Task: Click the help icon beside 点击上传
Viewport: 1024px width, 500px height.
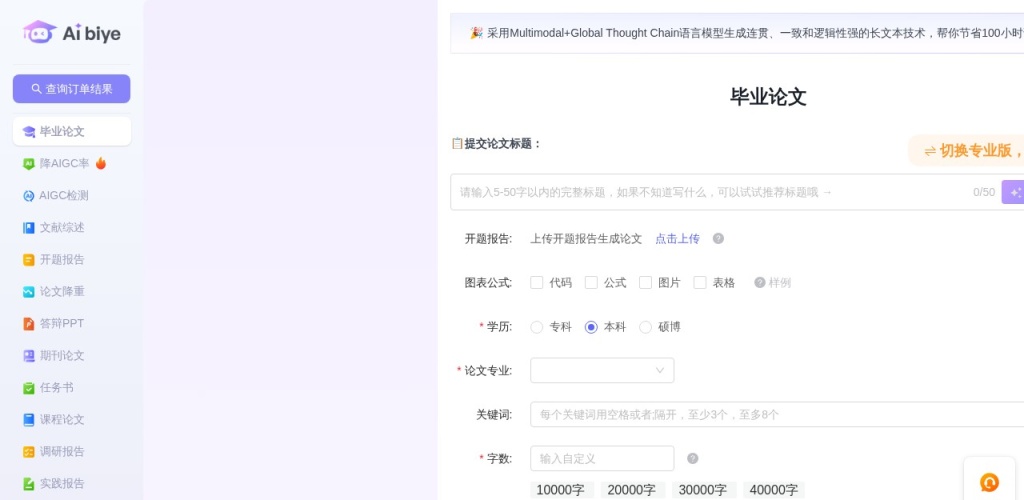Action: (718, 239)
